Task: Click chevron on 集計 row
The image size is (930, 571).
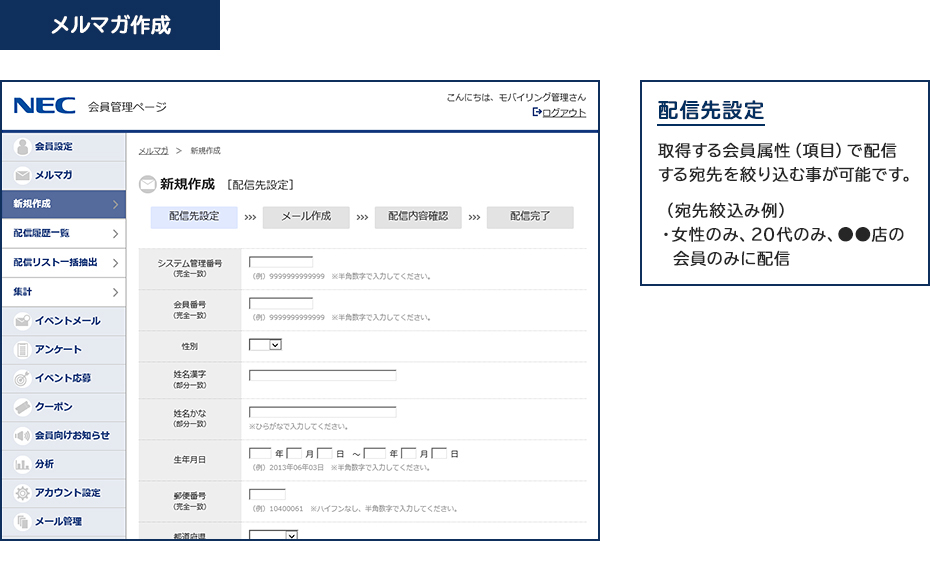Action: 115,292
